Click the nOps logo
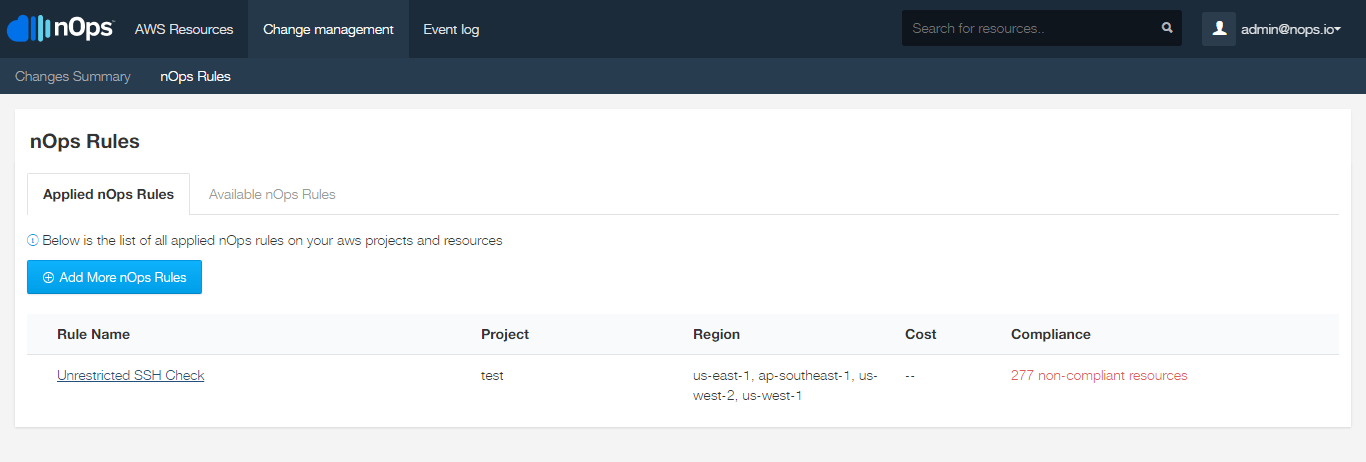1366x462 pixels. click(61, 28)
